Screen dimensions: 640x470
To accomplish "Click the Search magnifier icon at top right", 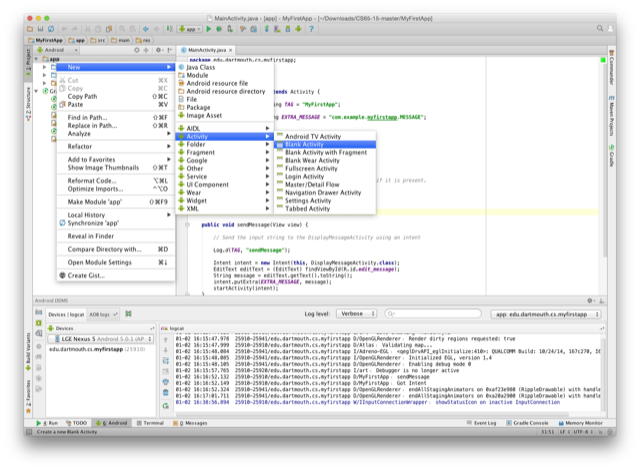I will pyautogui.click(x=600, y=28).
